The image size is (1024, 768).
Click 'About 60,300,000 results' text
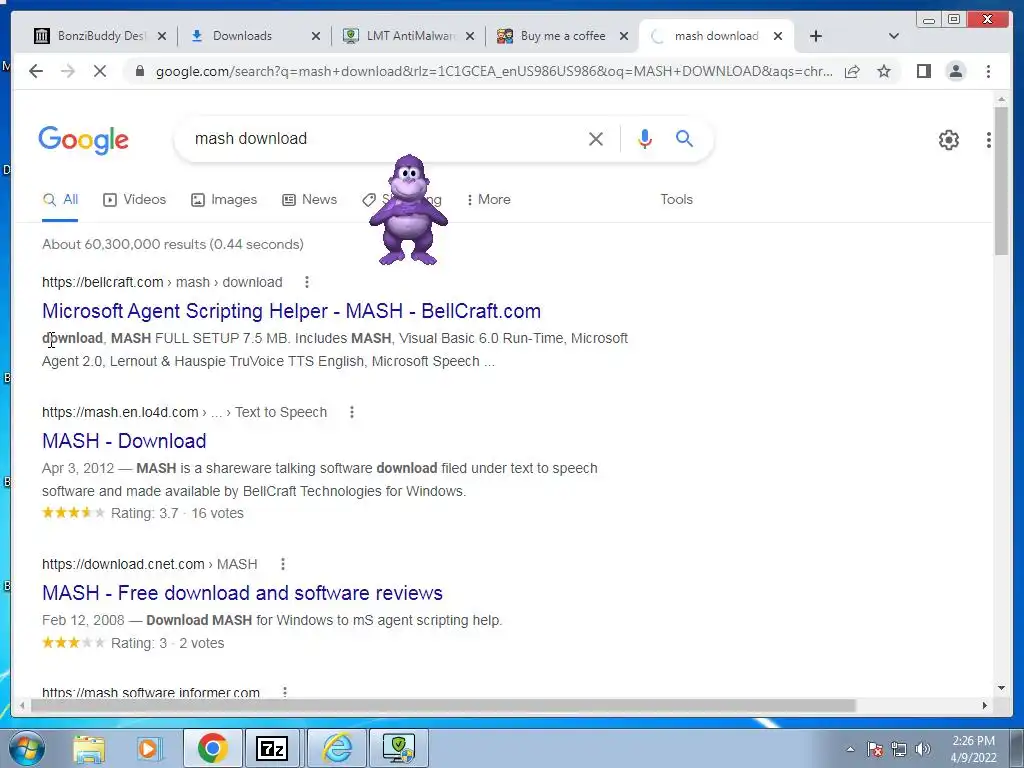pyautogui.click(x=124, y=244)
